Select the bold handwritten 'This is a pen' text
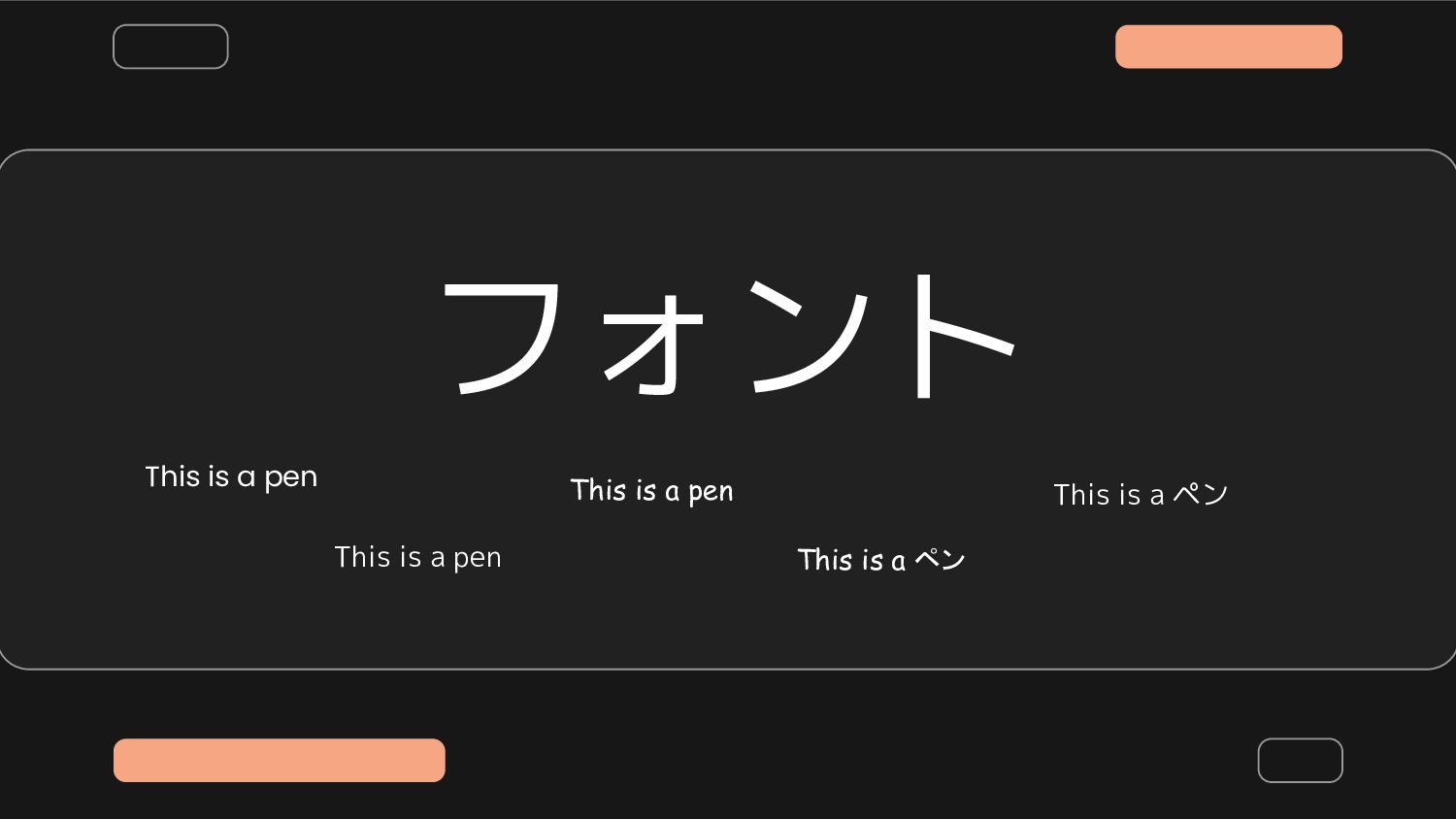 [651, 491]
